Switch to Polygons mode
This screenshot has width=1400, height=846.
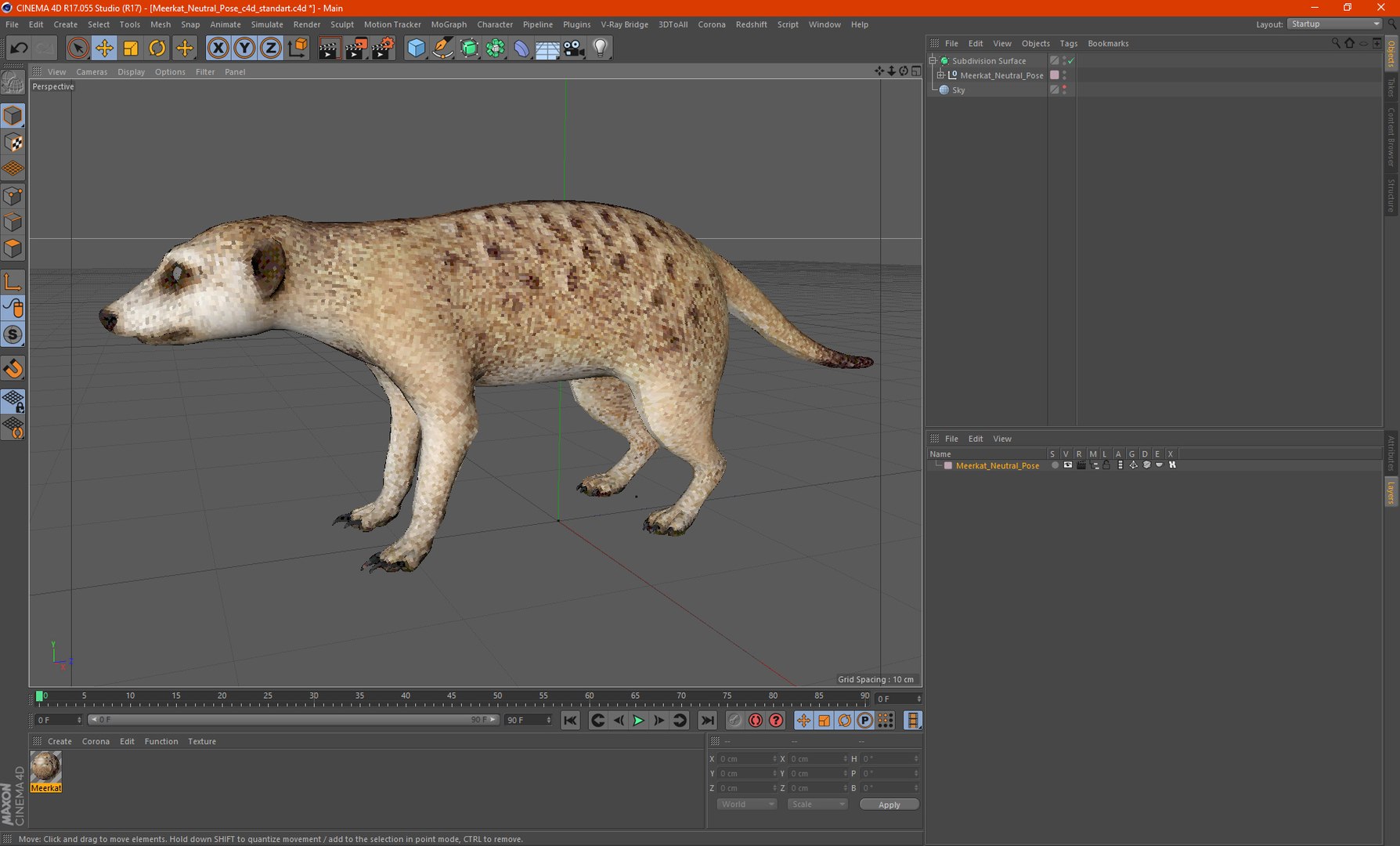pyautogui.click(x=13, y=249)
